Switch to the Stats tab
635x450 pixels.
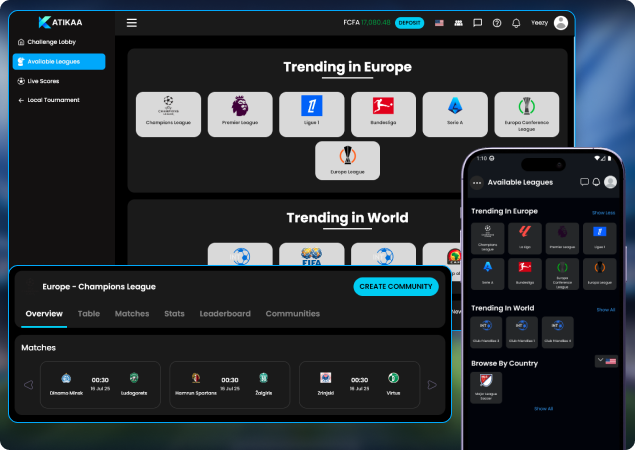tap(175, 314)
